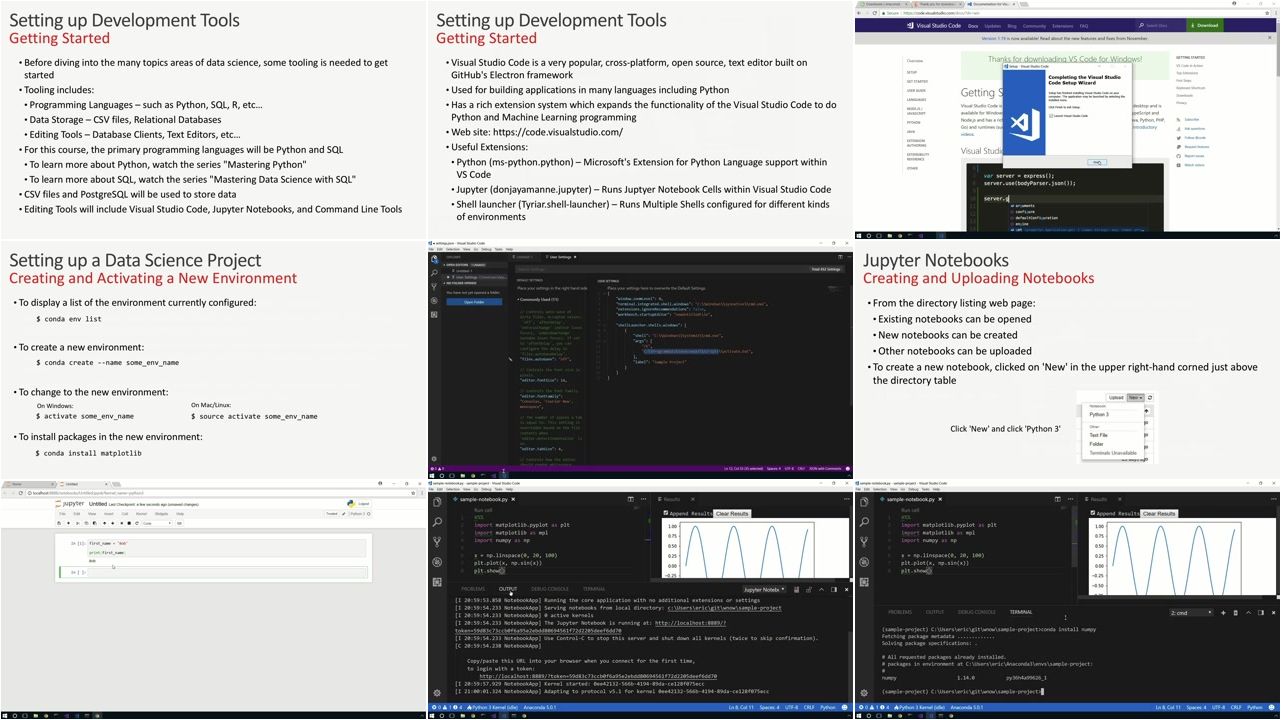Viewport: 1281px width, 720px height.
Task: Clear the output log using the icon next to Jupyter dropdown
Action: (796, 589)
